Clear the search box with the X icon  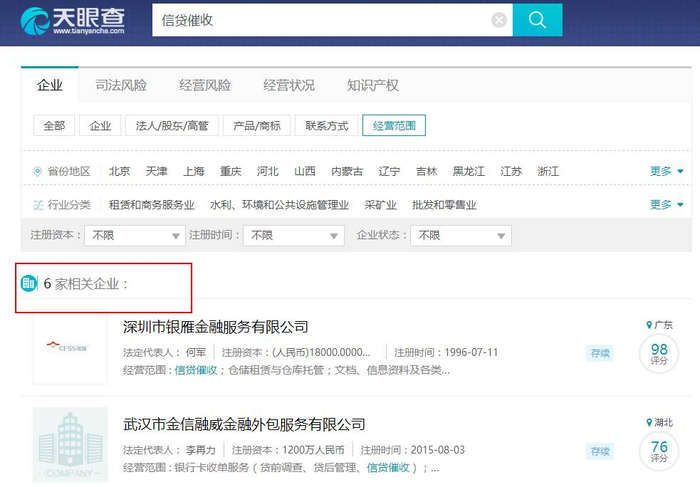(499, 20)
